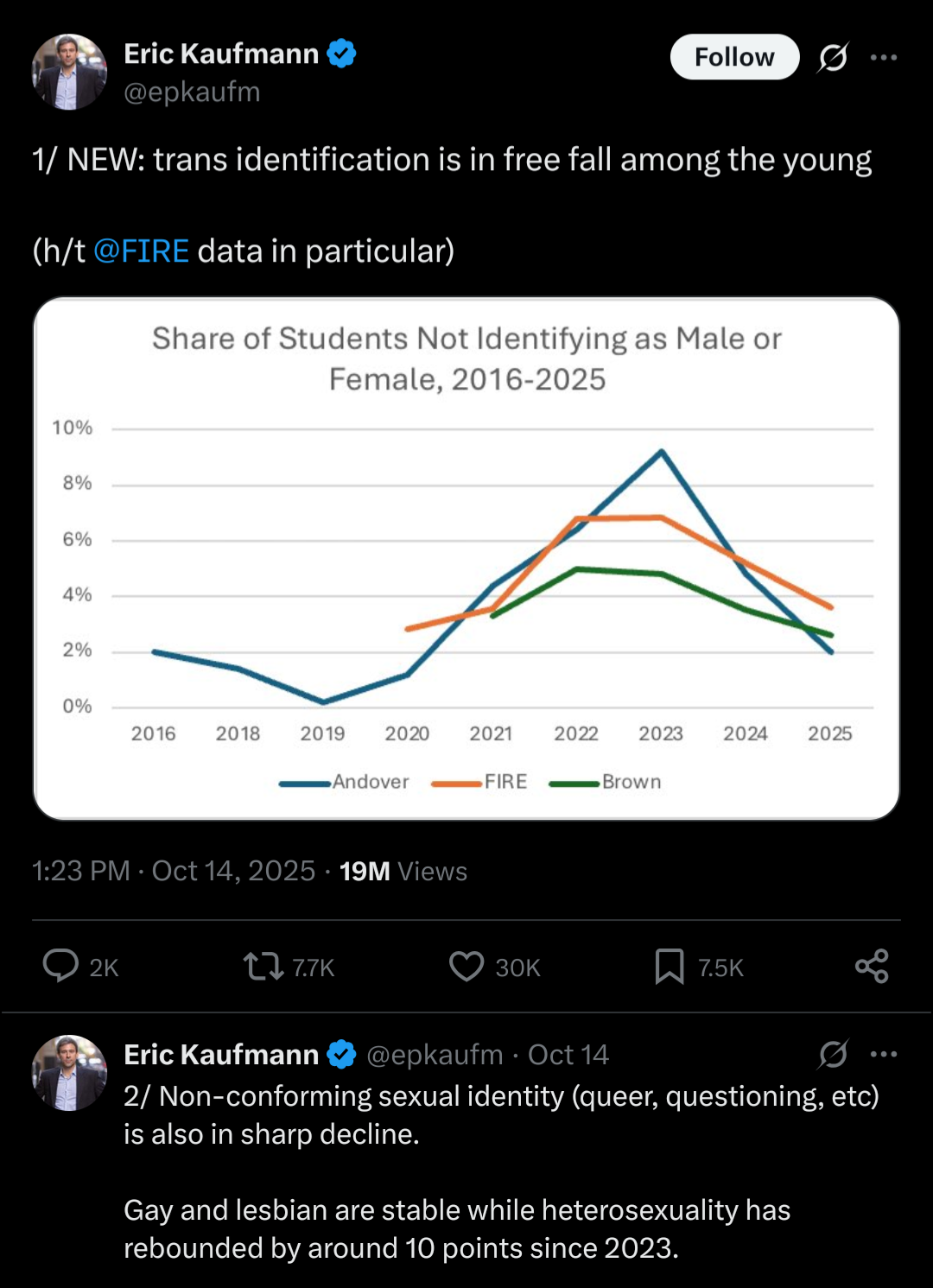Open Eric Kaufmann's top profile picture
Screen dimensions: 933x1288
tap(69, 73)
